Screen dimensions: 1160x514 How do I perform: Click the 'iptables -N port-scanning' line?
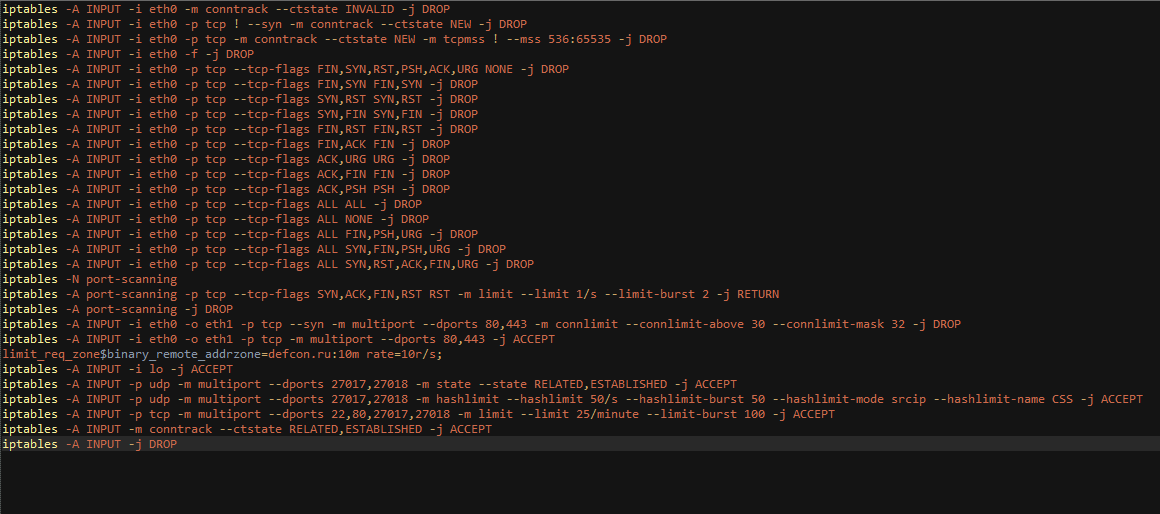pyautogui.click(x=90, y=279)
